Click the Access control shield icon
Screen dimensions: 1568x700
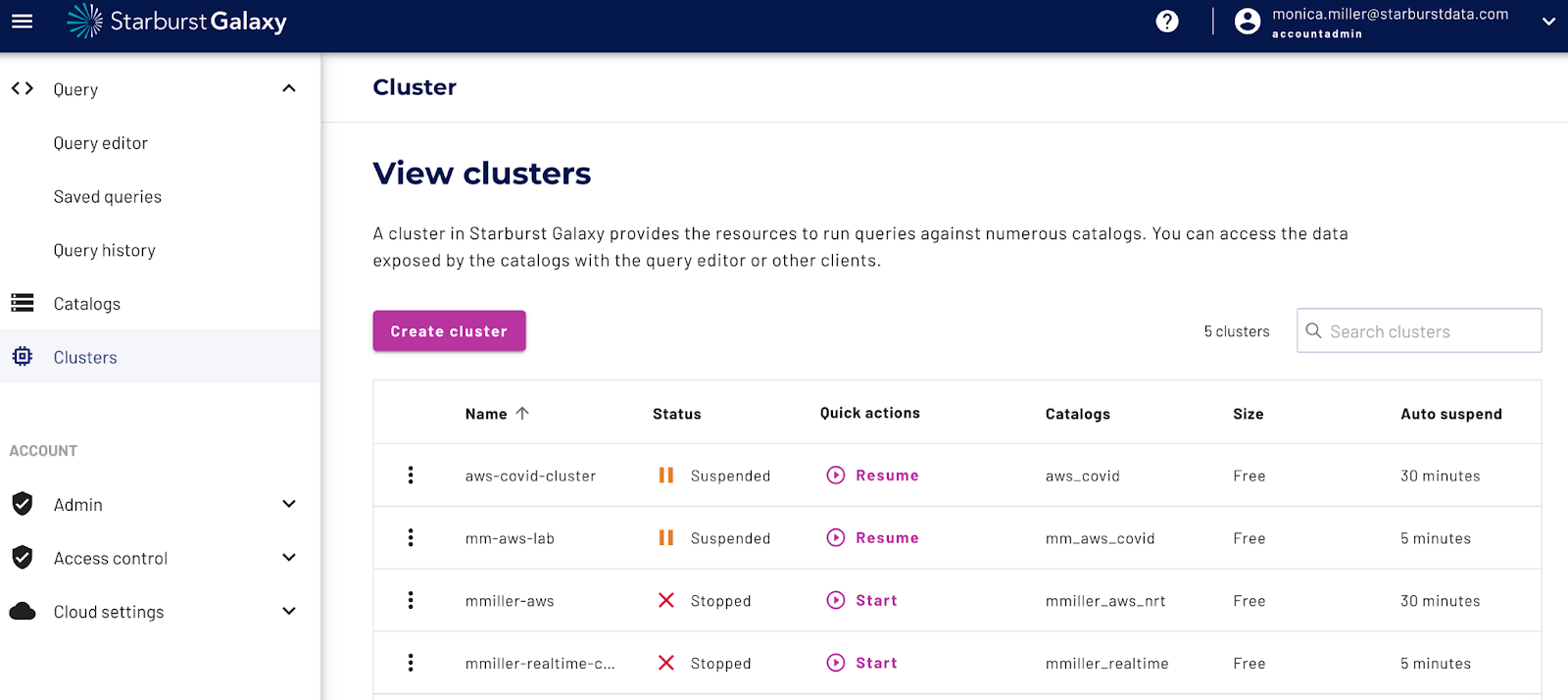click(x=23, y=558)
